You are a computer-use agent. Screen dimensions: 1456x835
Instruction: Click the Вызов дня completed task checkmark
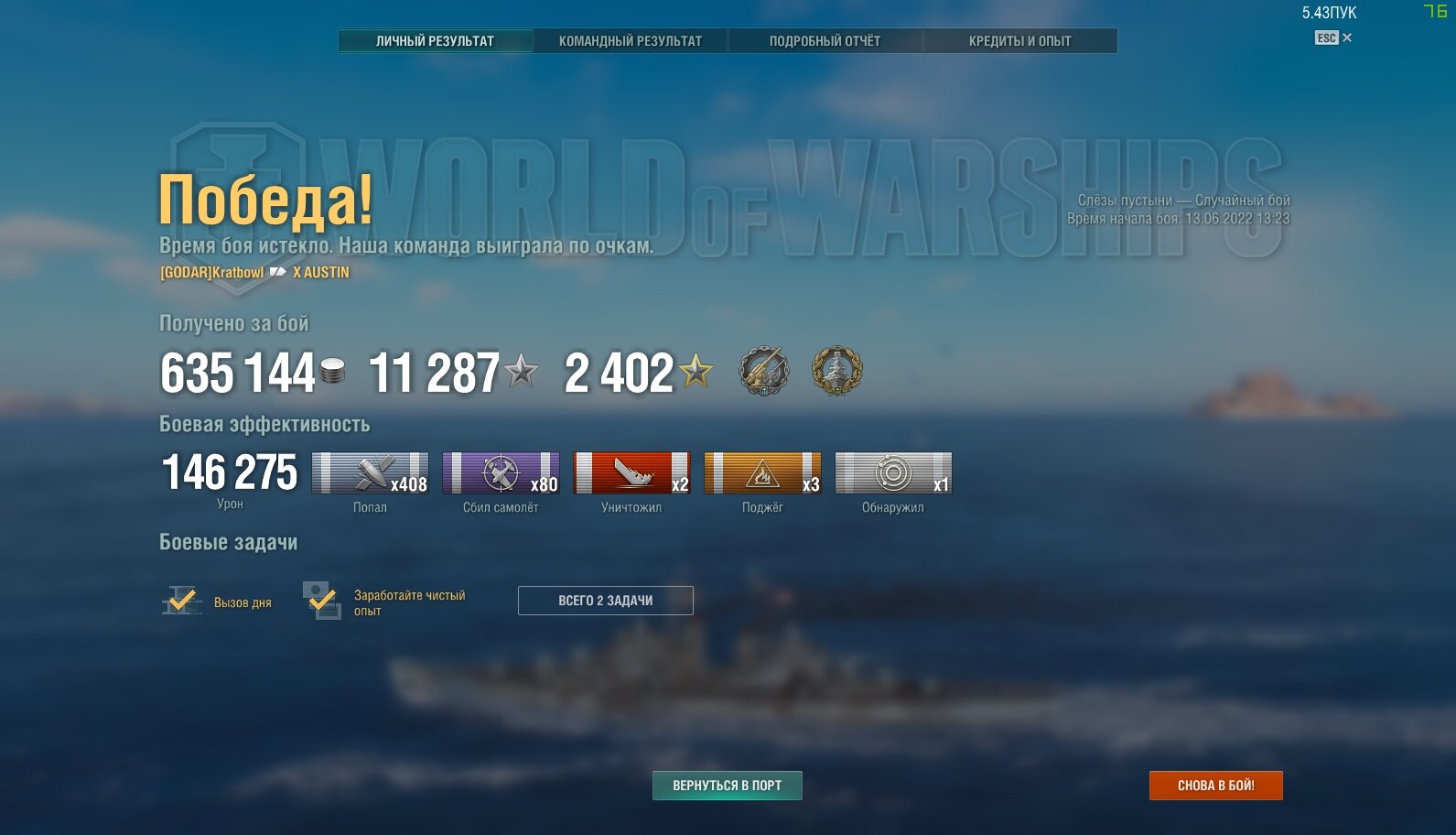point(181,601)
